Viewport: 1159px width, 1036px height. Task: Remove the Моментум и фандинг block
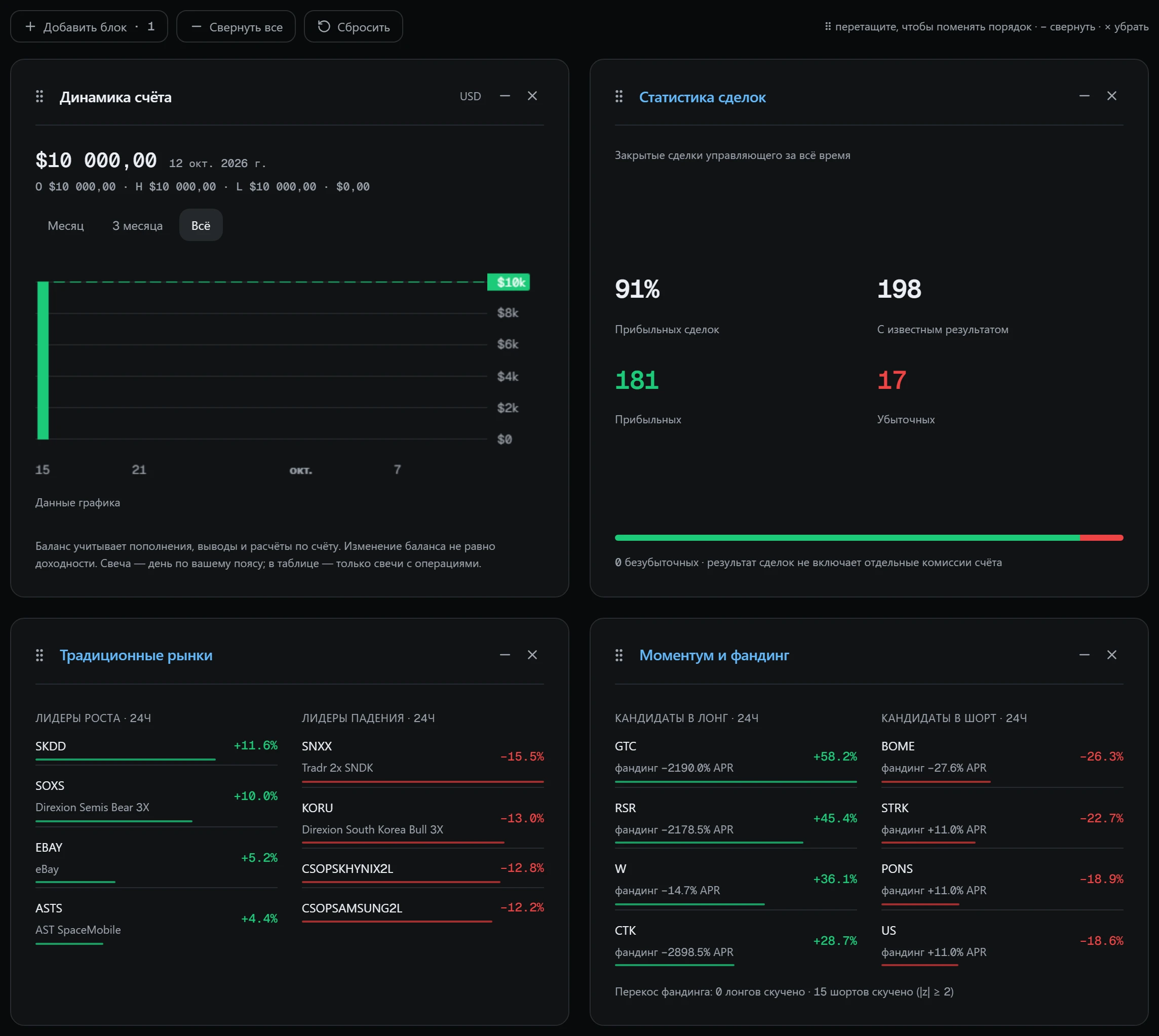1111,655
